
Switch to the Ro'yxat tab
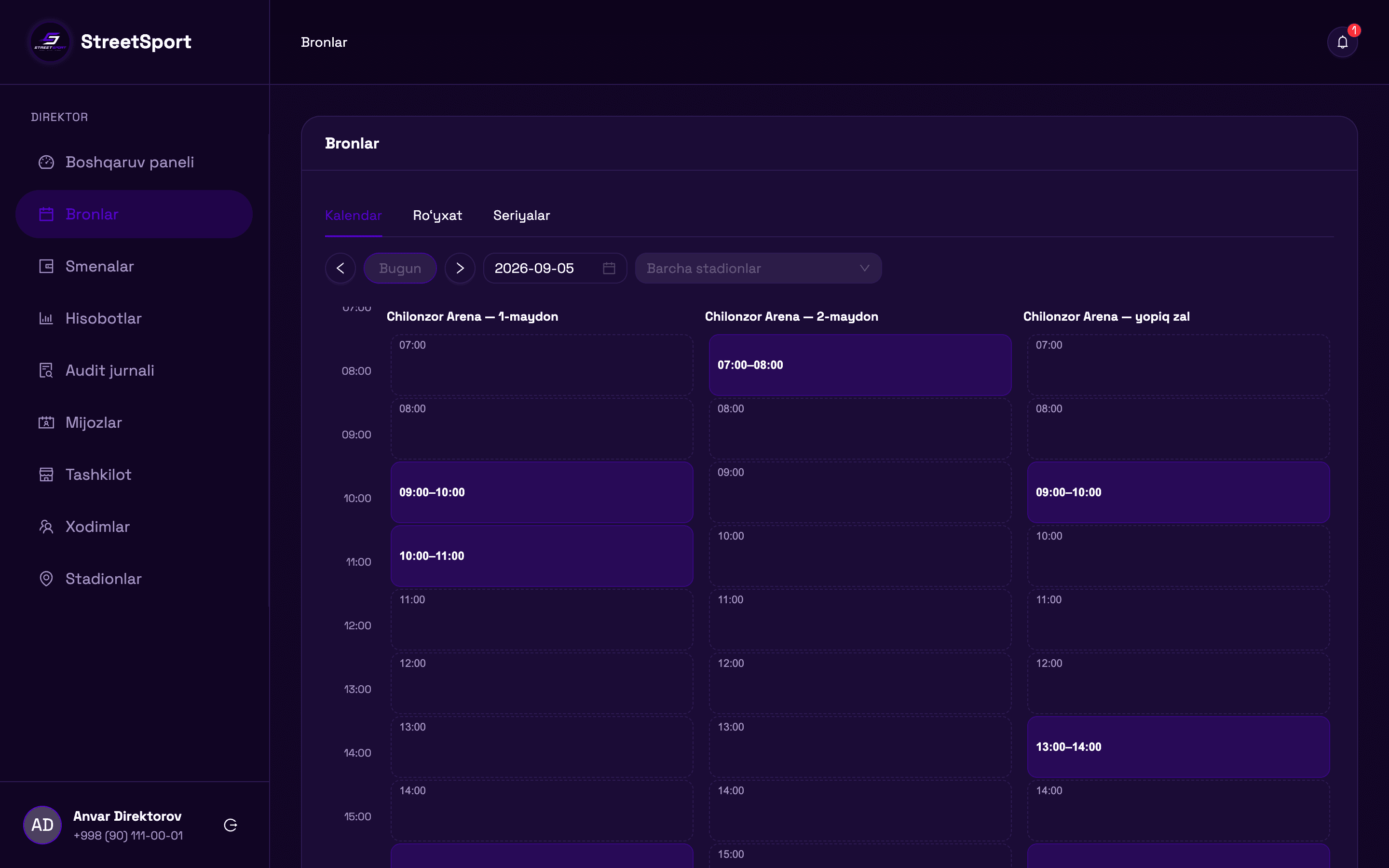pyautogui.click(x=437, y=216)
